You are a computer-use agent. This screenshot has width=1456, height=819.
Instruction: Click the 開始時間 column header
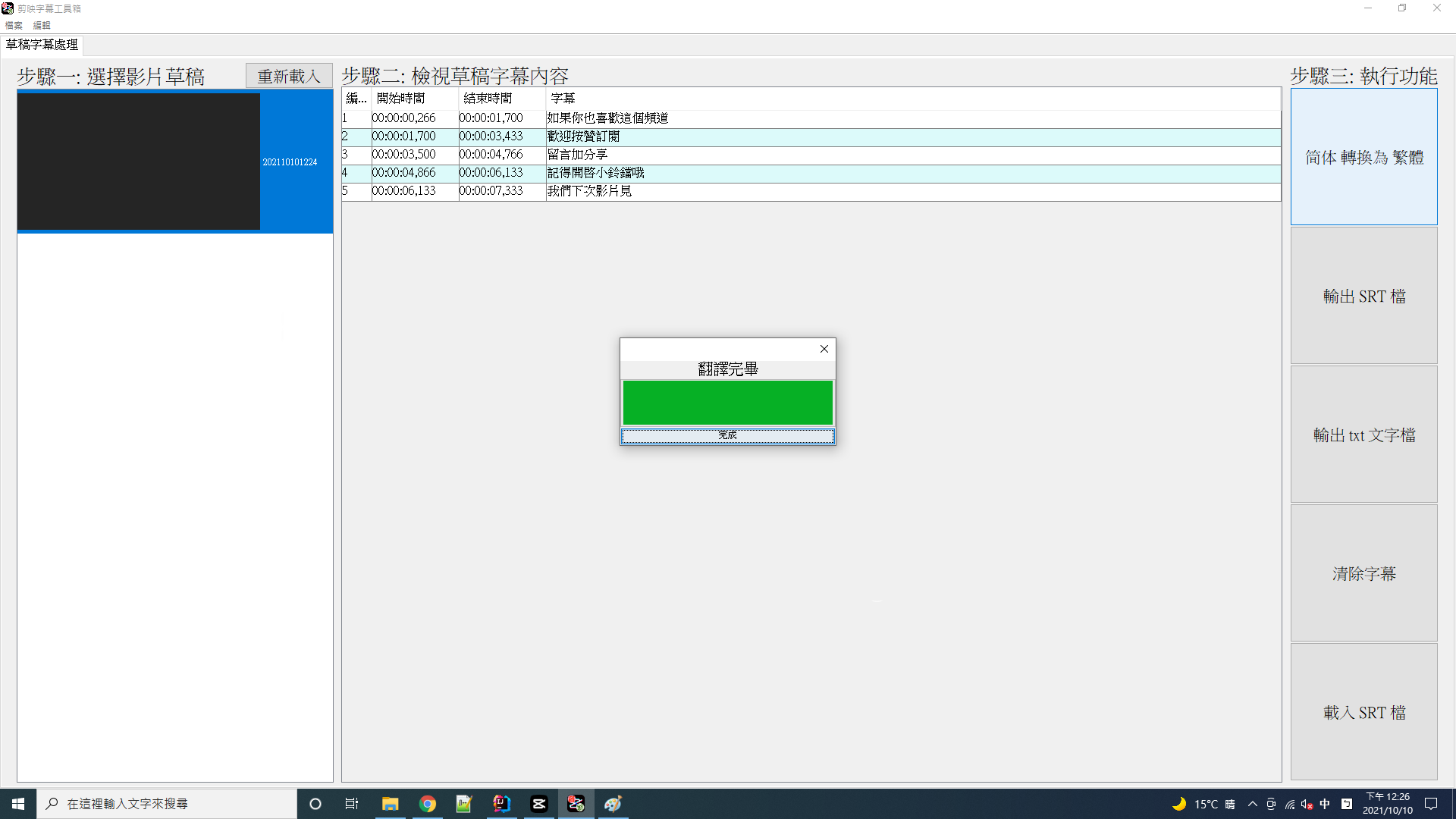tap(415, 99)
